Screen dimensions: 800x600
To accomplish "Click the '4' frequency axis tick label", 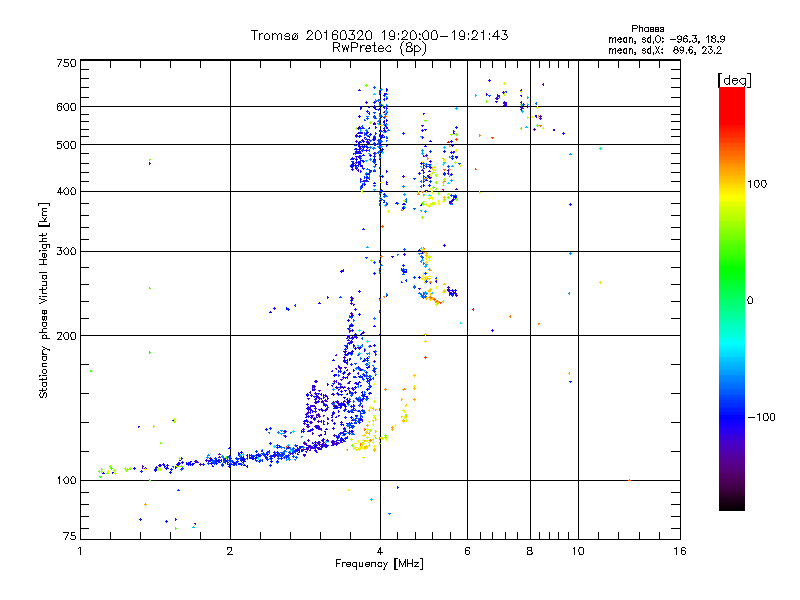I will 380,551.
